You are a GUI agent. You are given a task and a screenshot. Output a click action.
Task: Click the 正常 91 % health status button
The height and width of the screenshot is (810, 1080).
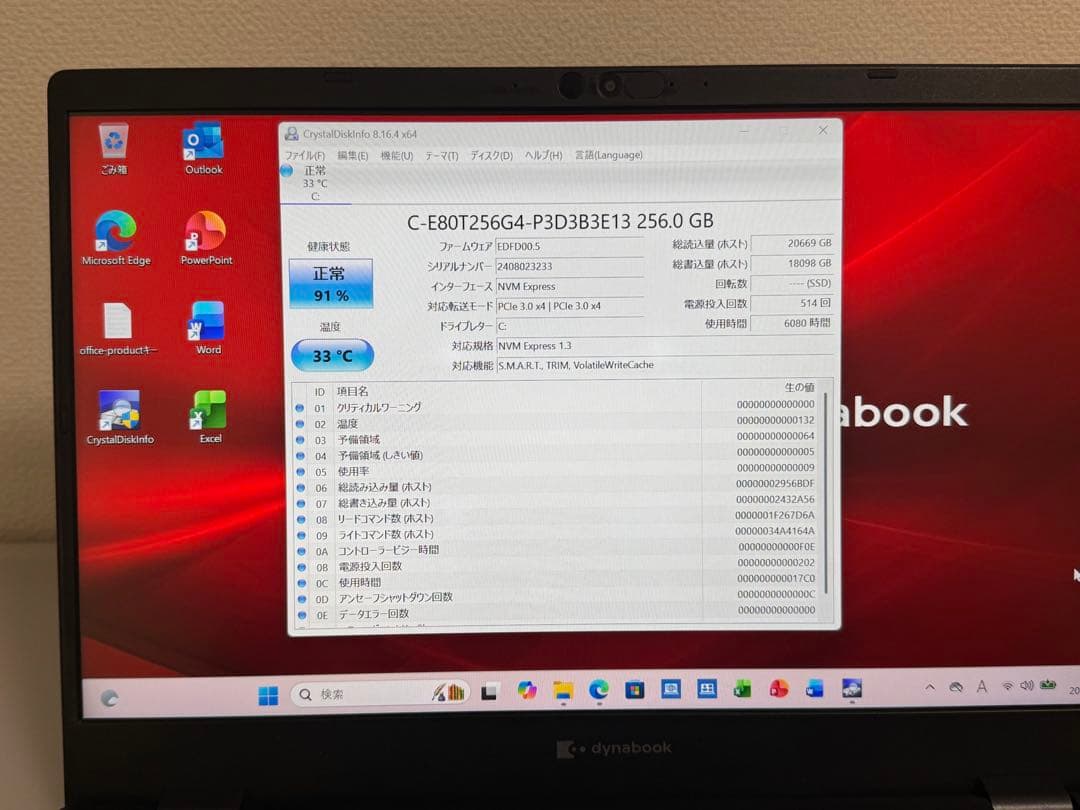[331, 283]
